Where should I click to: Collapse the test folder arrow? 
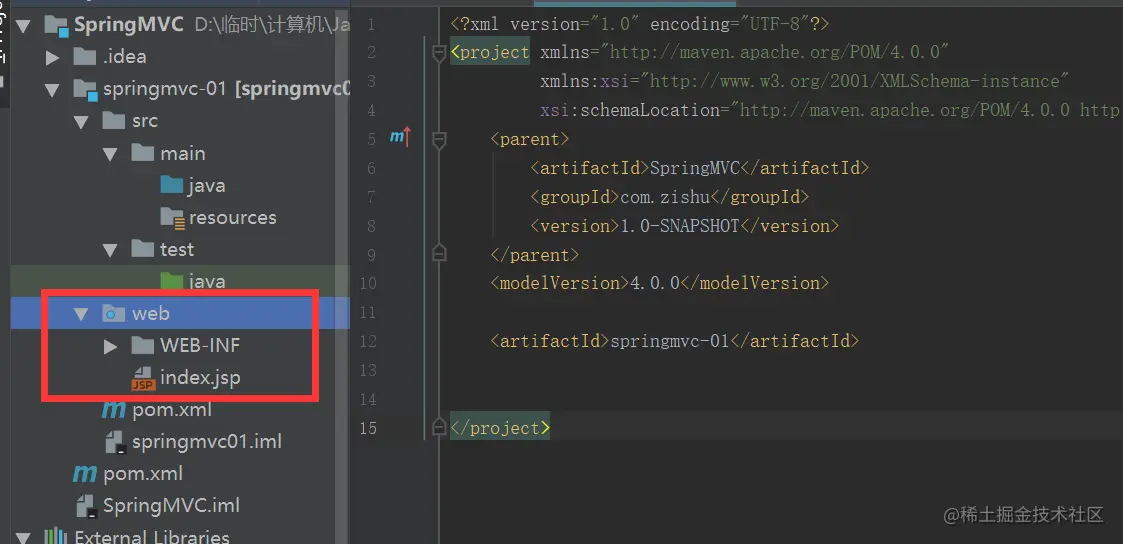110,250
